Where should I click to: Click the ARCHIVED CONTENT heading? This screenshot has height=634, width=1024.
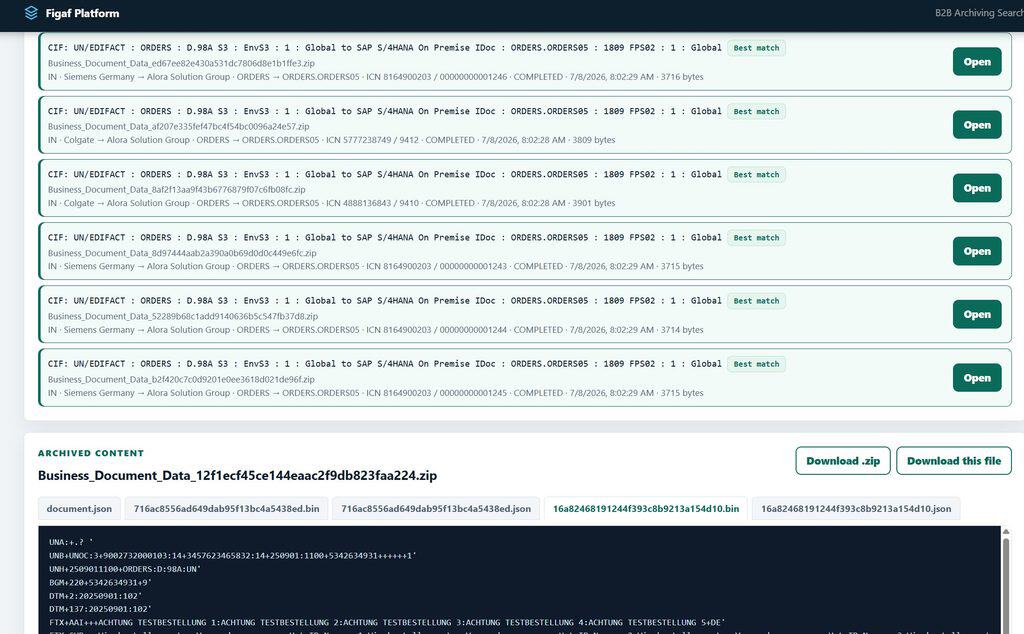(91, 453)
